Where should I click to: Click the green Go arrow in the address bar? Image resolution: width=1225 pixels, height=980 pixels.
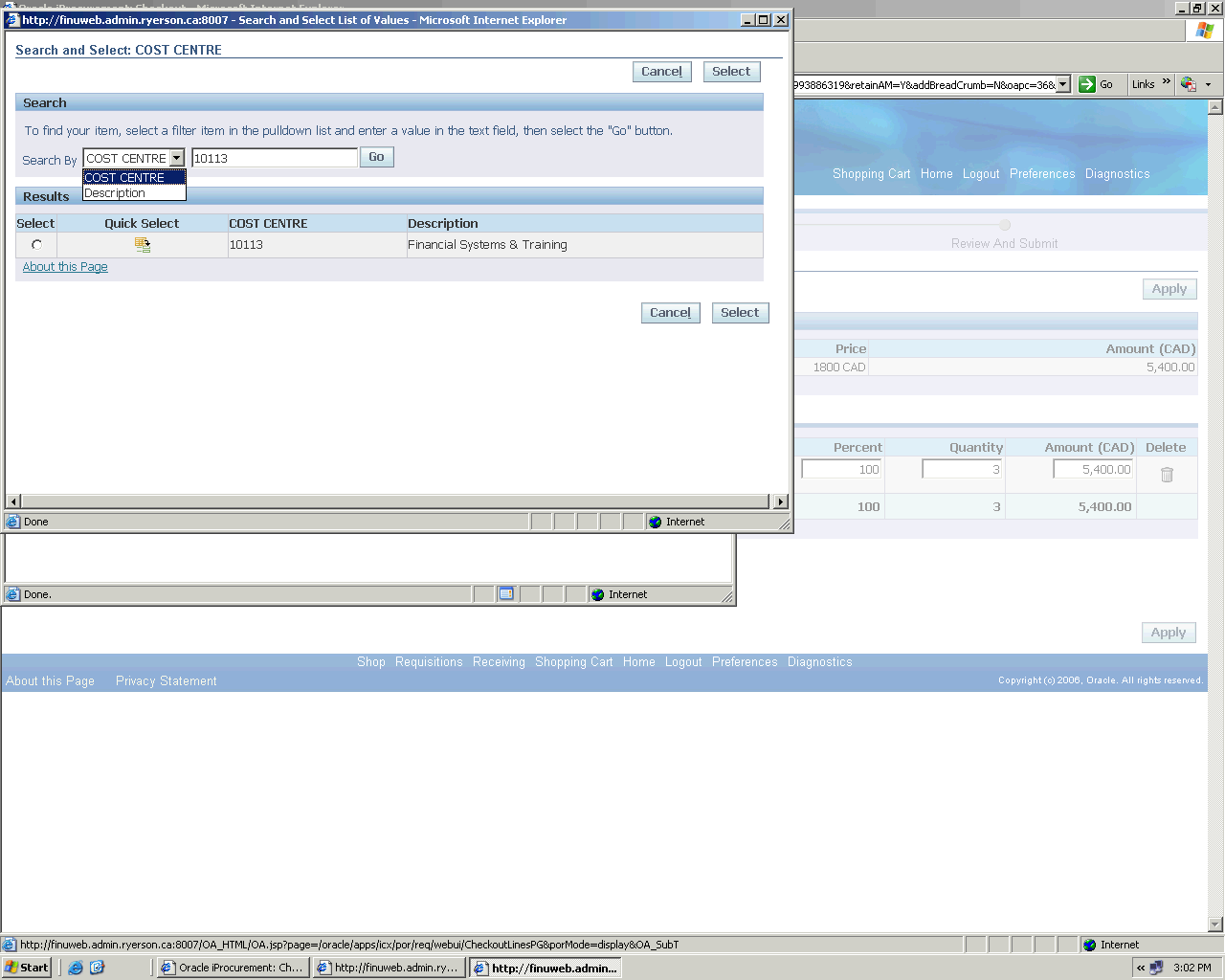(1087, 84)
